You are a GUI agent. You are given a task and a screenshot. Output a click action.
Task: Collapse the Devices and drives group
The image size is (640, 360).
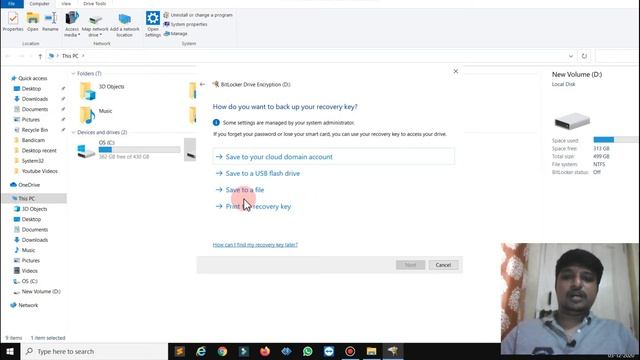[x=73, y=132]
